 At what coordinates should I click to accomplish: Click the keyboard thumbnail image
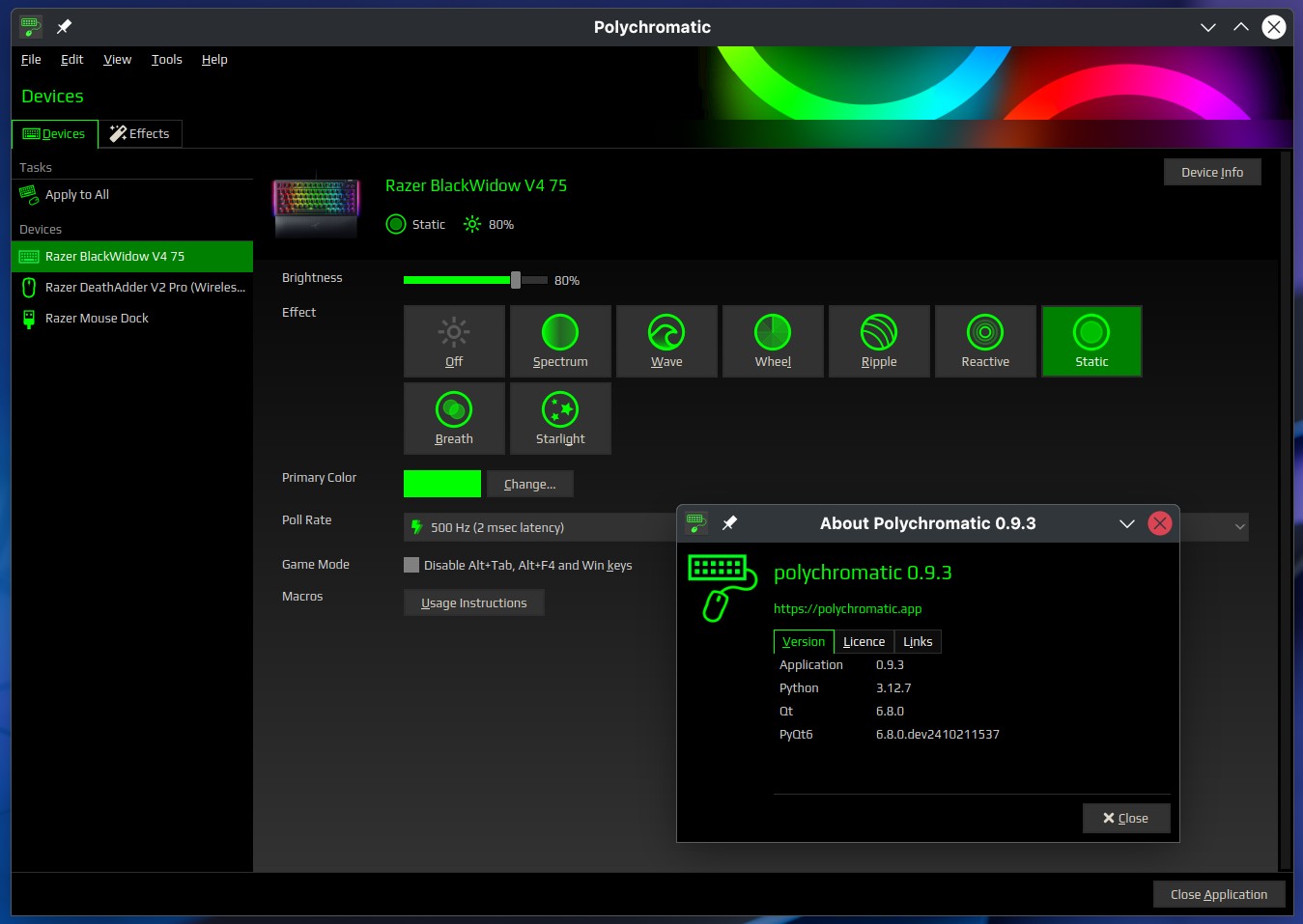317,207
